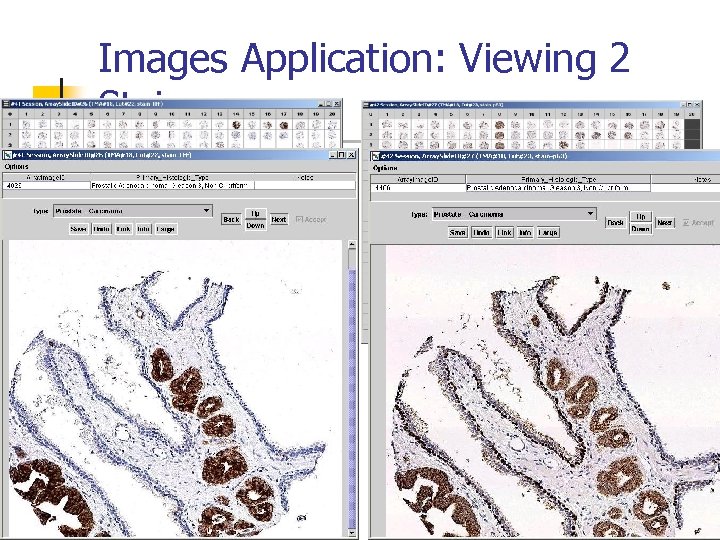Image resolution: width=720 pixels, height=540 pixels.
Task: Click the system menu icon of #41 array grid window
Action: coord(6,104)
